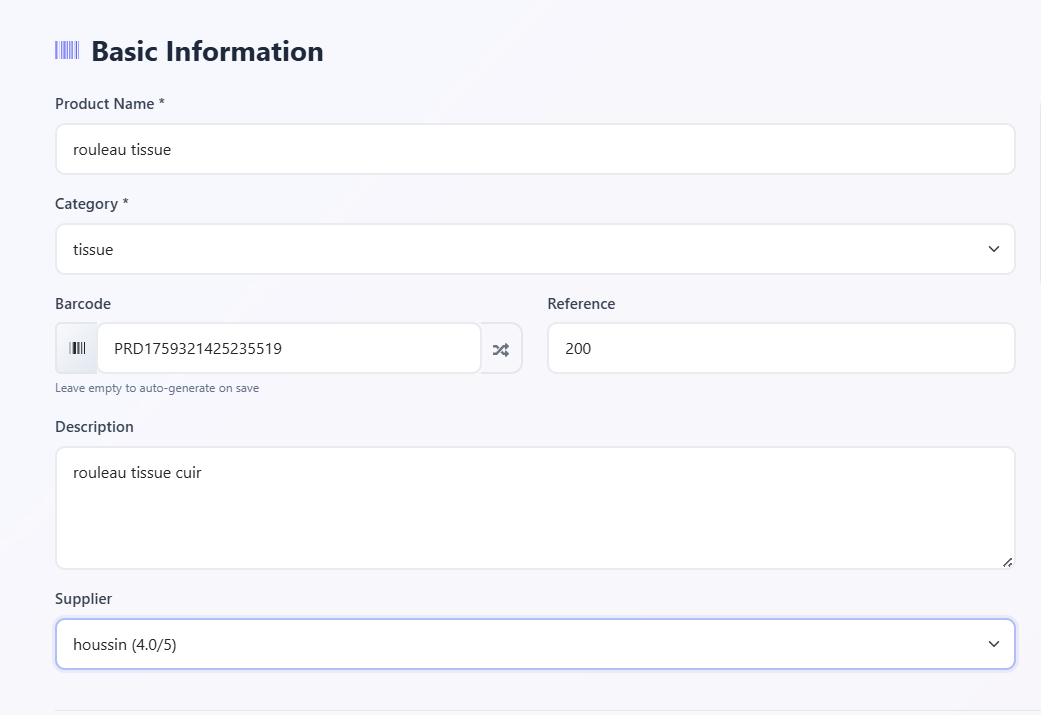The height and width of the screenshot is (715, 1041).
Task: Click the Reference label
Action: pyautogui.click(x=582, y=304)
